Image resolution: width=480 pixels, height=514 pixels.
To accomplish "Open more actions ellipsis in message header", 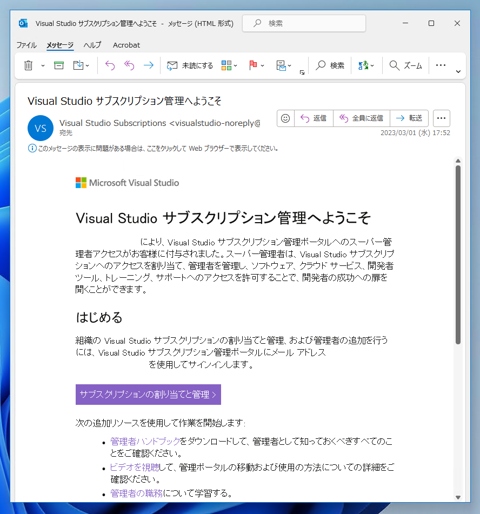I will point(441,118).
